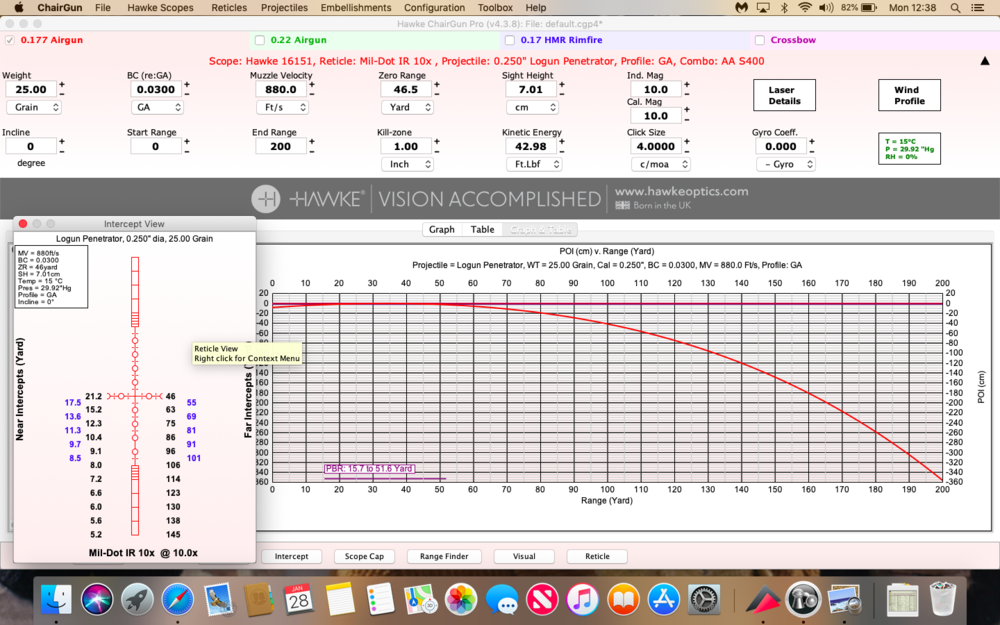Collapse the input panel with the black triangle

point(985,61)
